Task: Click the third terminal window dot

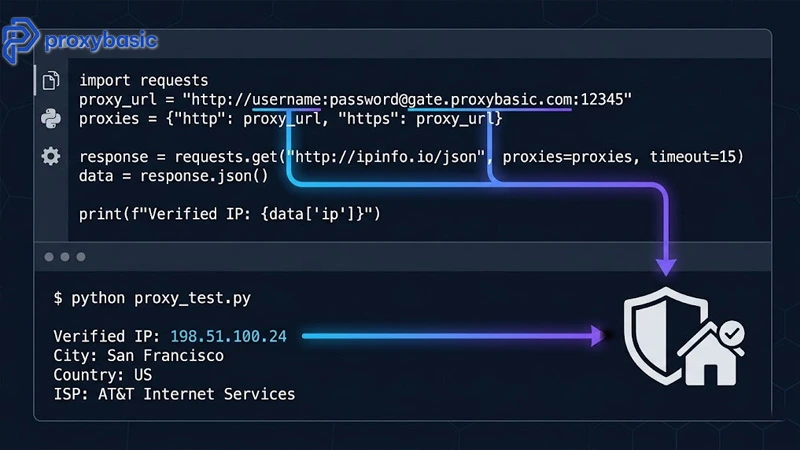Action: (x=81, y=257)
